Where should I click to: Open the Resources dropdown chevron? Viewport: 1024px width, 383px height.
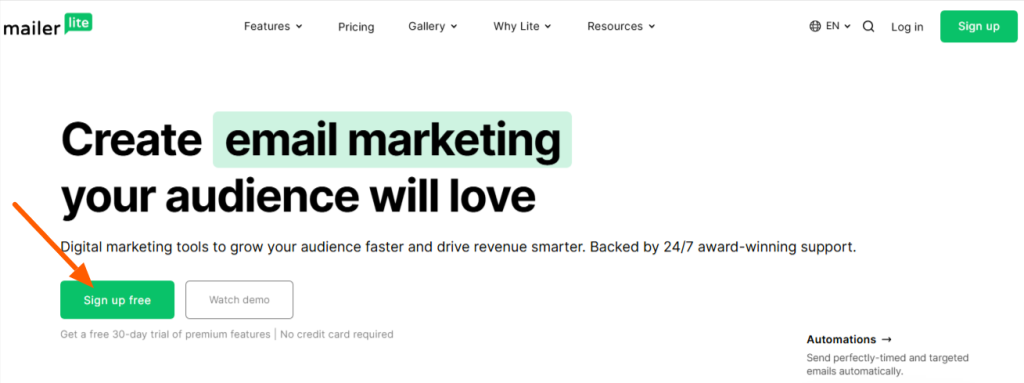(x=652, y=27)
